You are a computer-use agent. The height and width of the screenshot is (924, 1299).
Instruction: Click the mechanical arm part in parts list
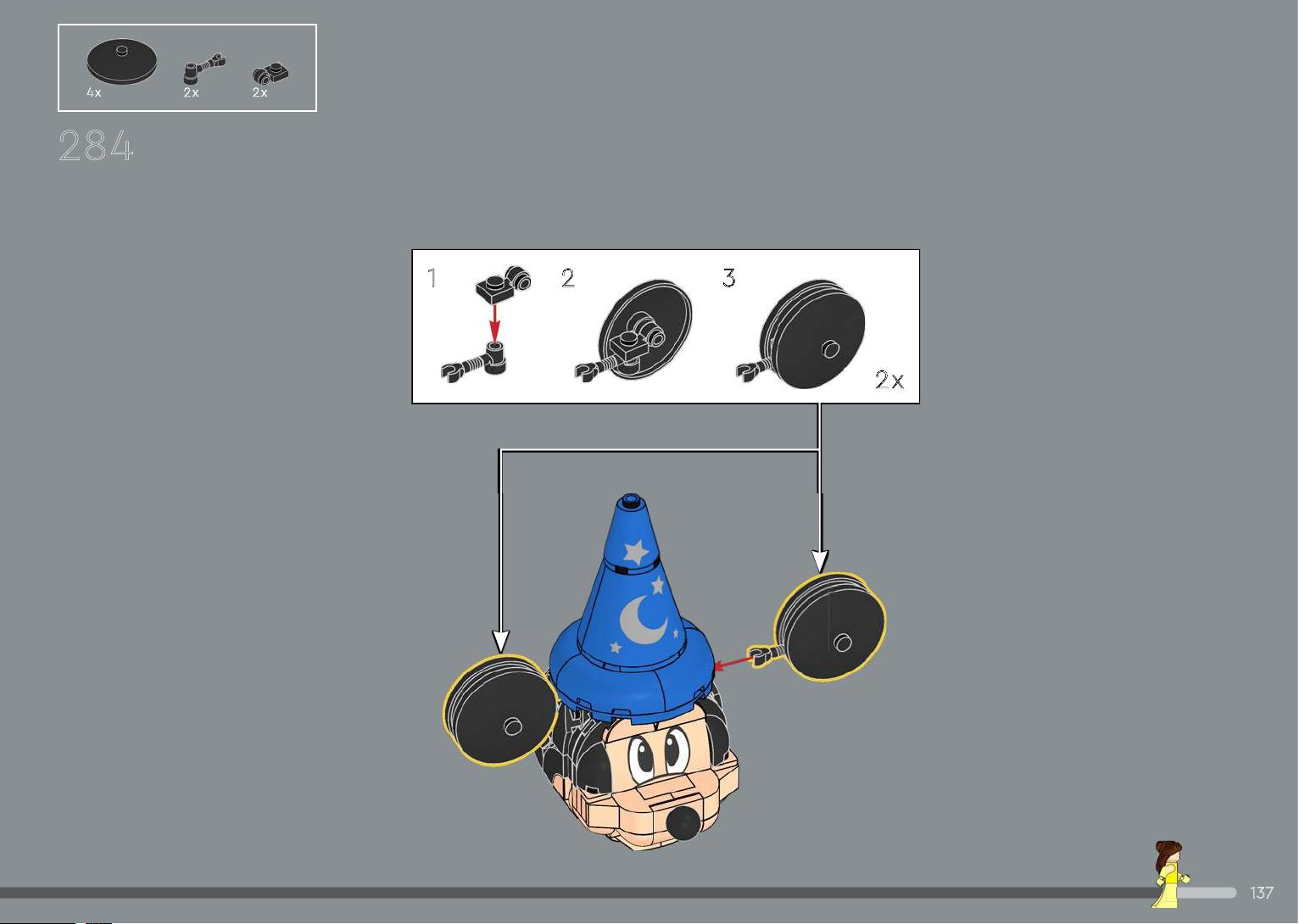[x=204, y=70]
